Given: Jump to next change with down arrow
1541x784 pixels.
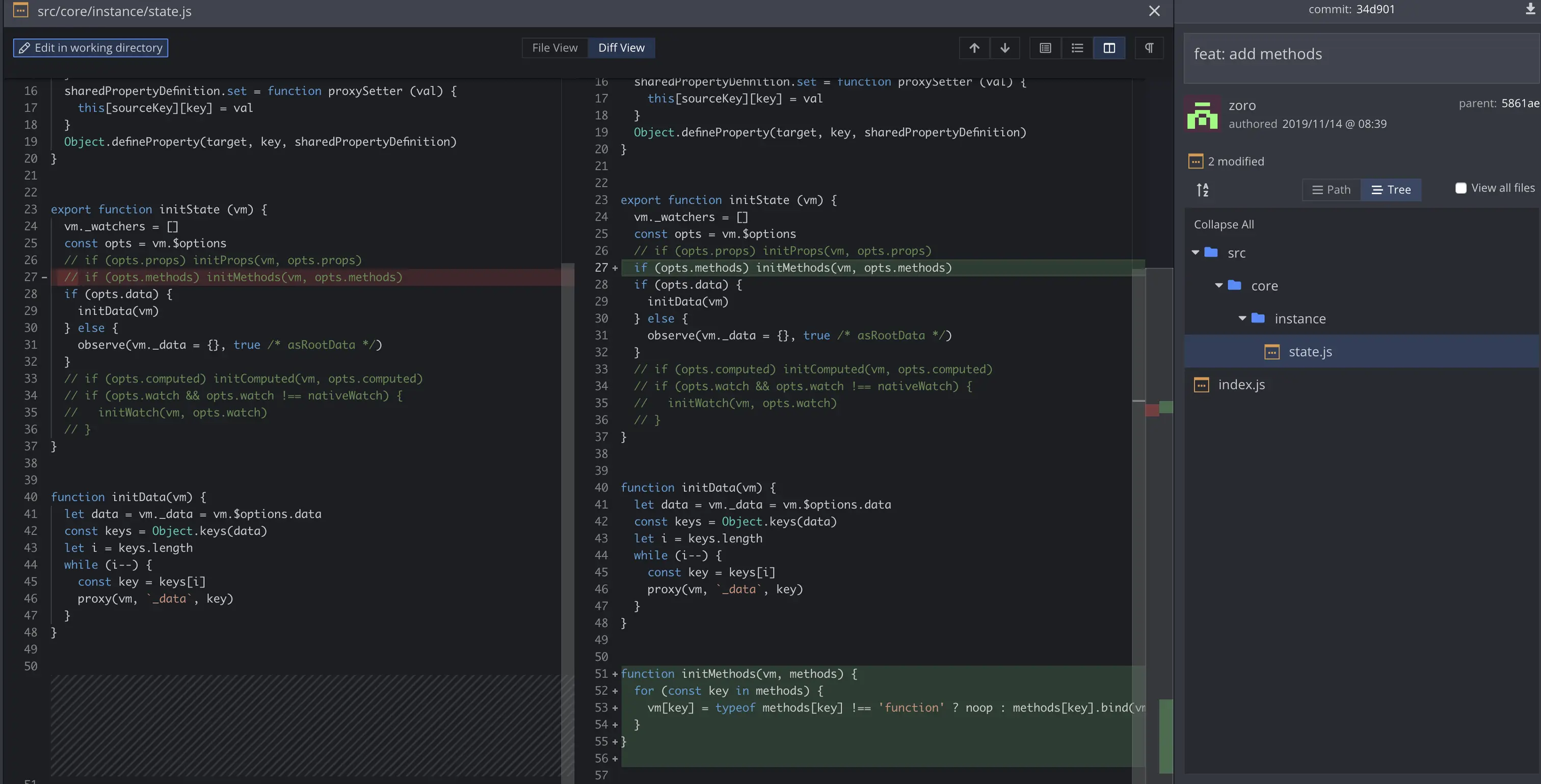Looking at the screenshot, I should point(1005,48).
